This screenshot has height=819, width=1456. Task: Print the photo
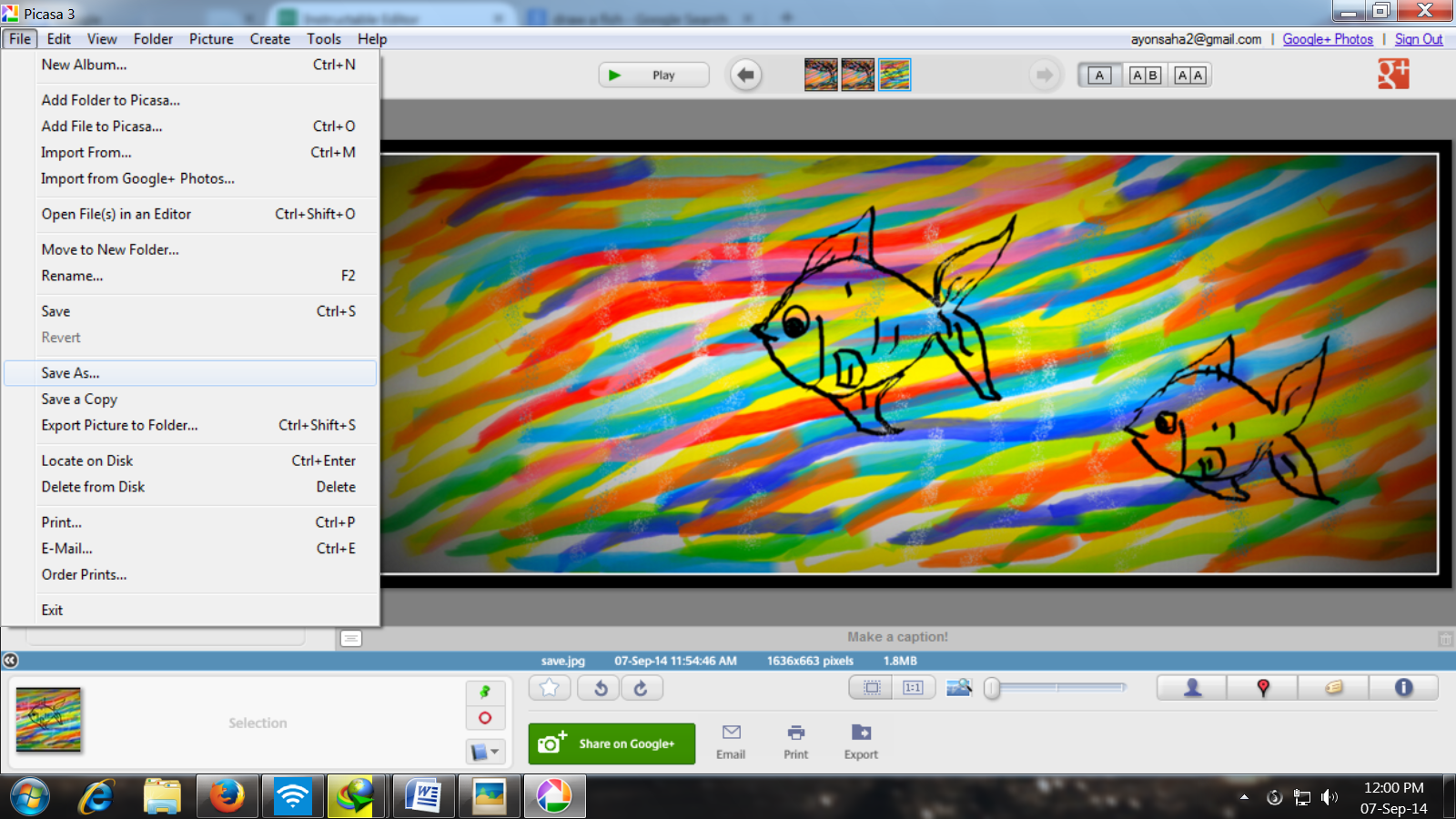point(796,742)
